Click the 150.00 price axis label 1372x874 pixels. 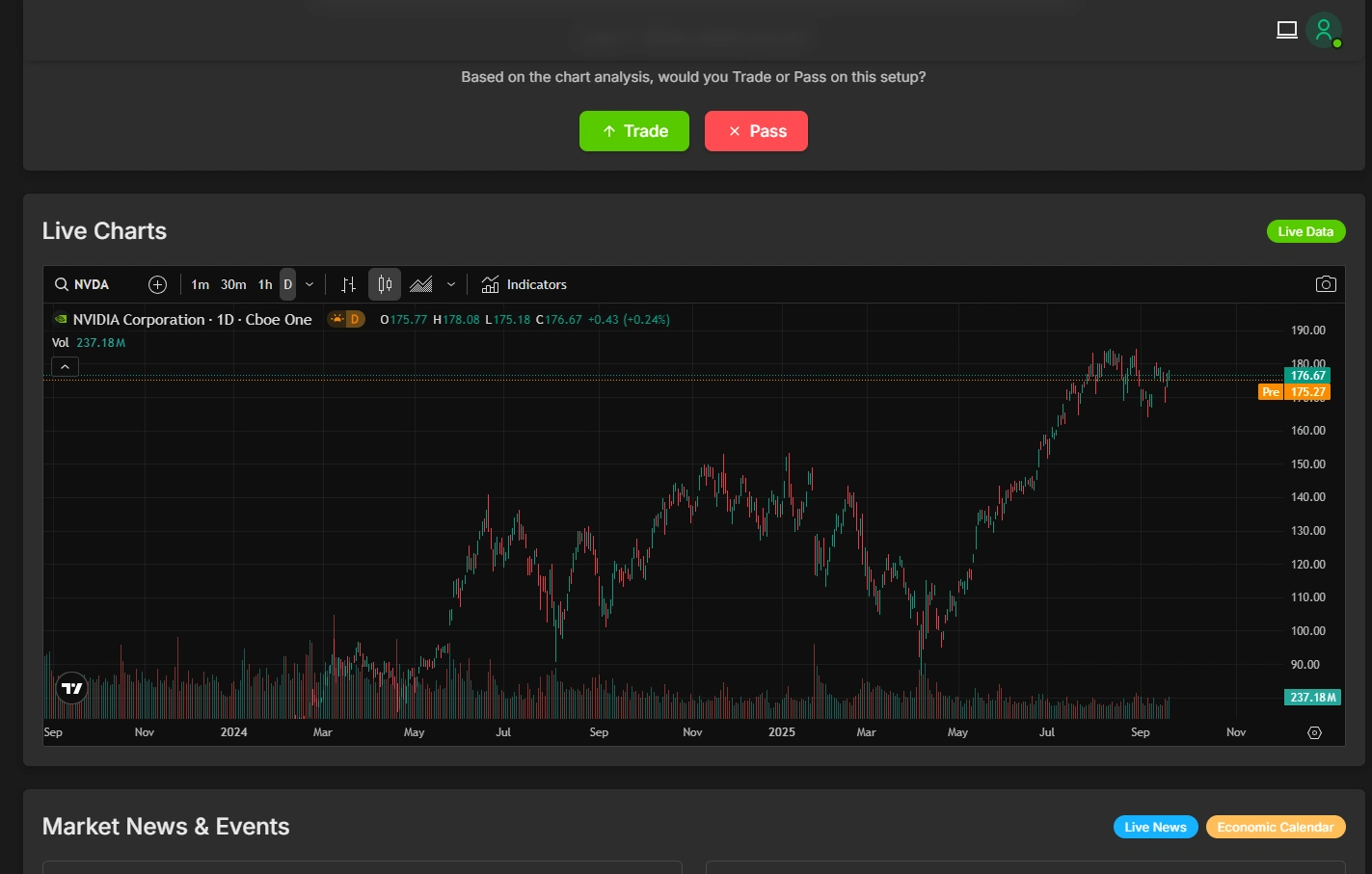pyautogui.click(x=1307, y=464)
